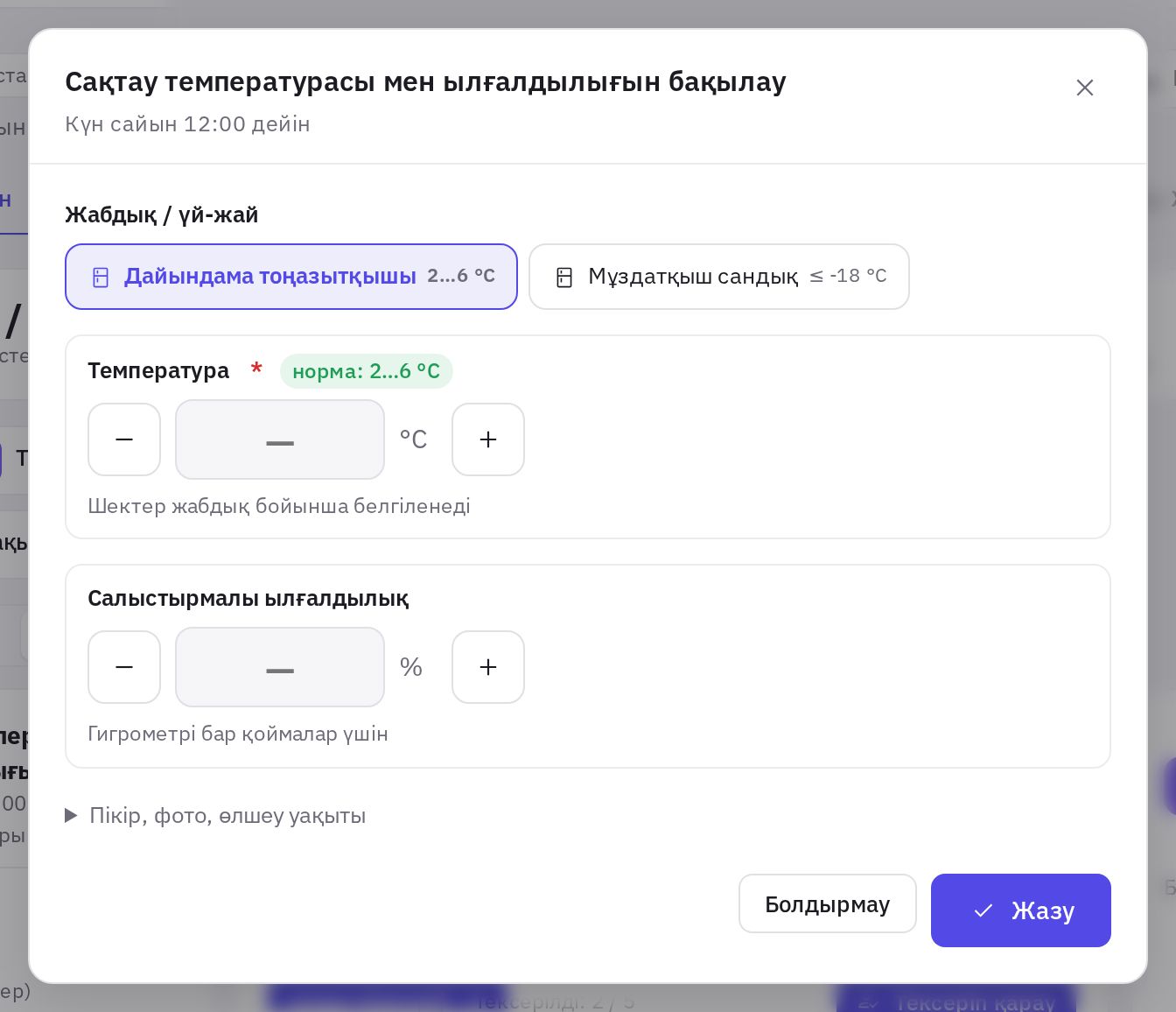Expand Пікір, фото, өлшеу уақыты section
The image size is (1176, 1012).
click(216, 816)
